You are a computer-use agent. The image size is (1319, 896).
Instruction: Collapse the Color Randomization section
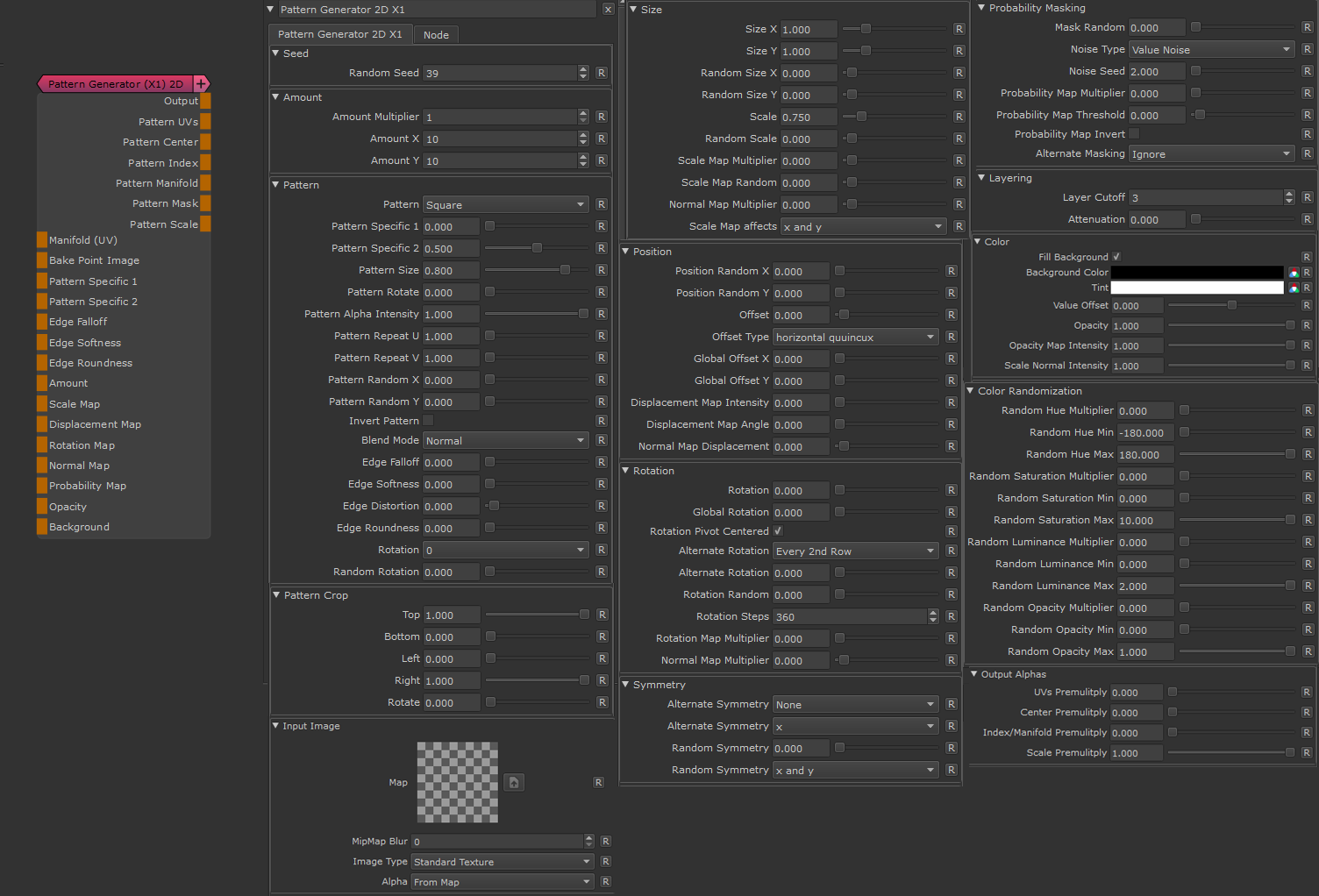click(x=971, y=391)
